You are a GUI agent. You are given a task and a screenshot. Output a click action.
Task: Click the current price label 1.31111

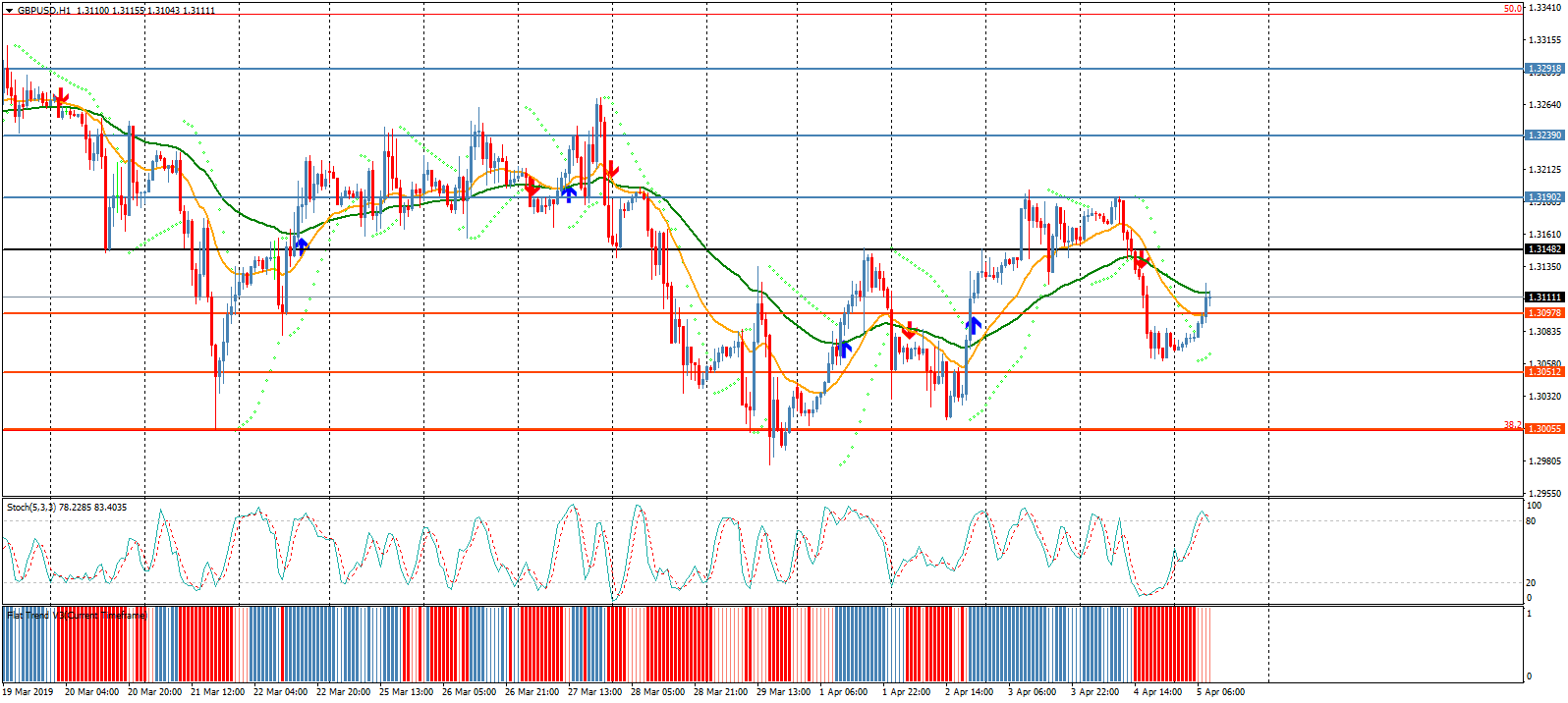(1542, 297)
